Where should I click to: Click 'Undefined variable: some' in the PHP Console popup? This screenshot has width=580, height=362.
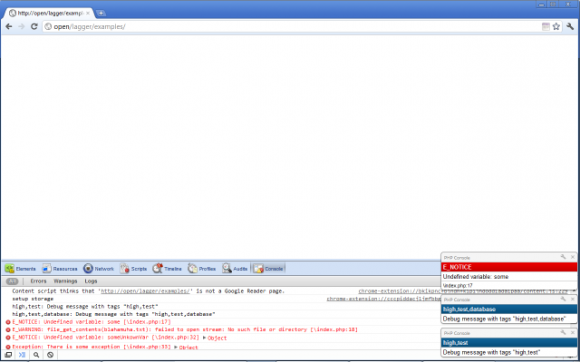pos(475,277)
